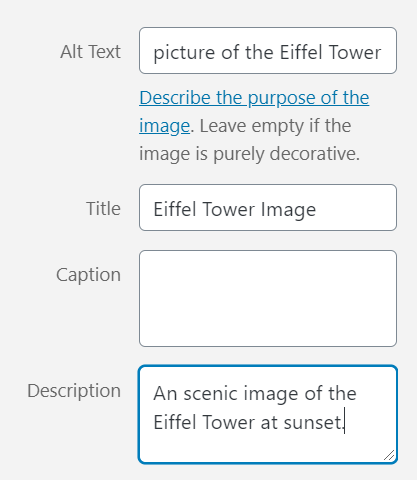Focus the Alt Text input field

pyautogui.click(x=268, y=51)
